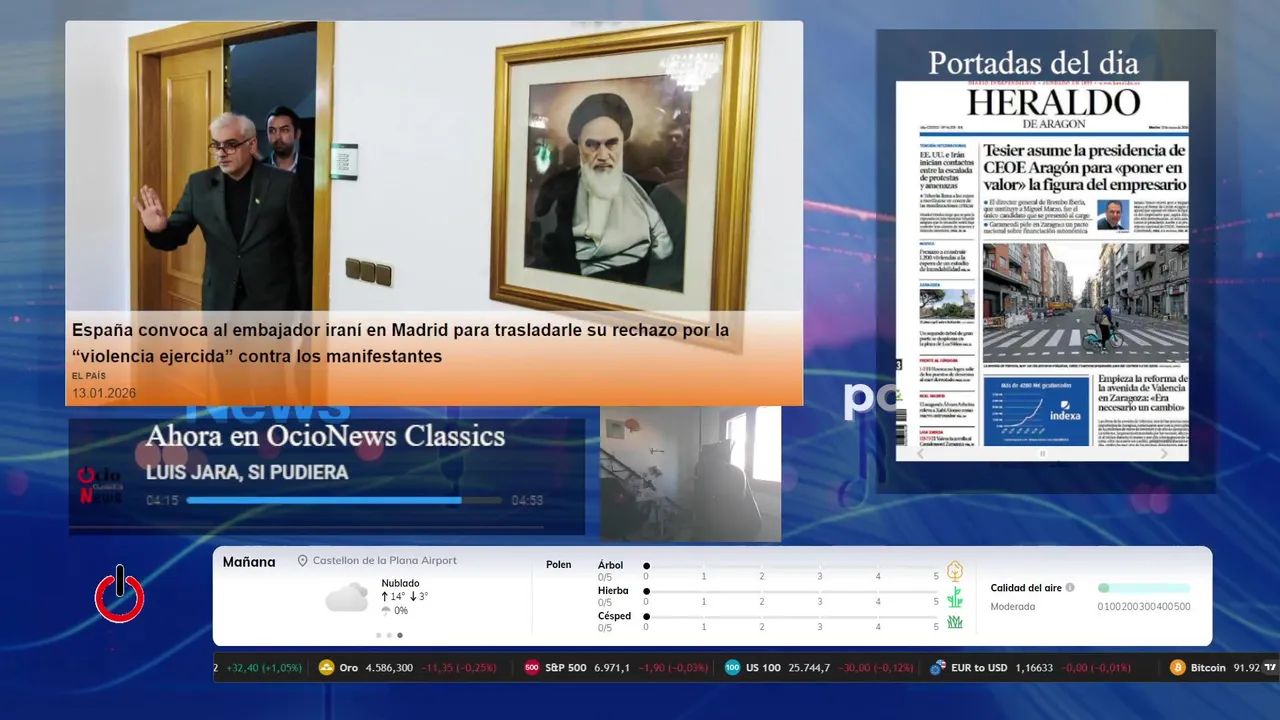Open the Tesier asume la presidencia headline
The image size is (1280, 720).
pos(1084,167)
